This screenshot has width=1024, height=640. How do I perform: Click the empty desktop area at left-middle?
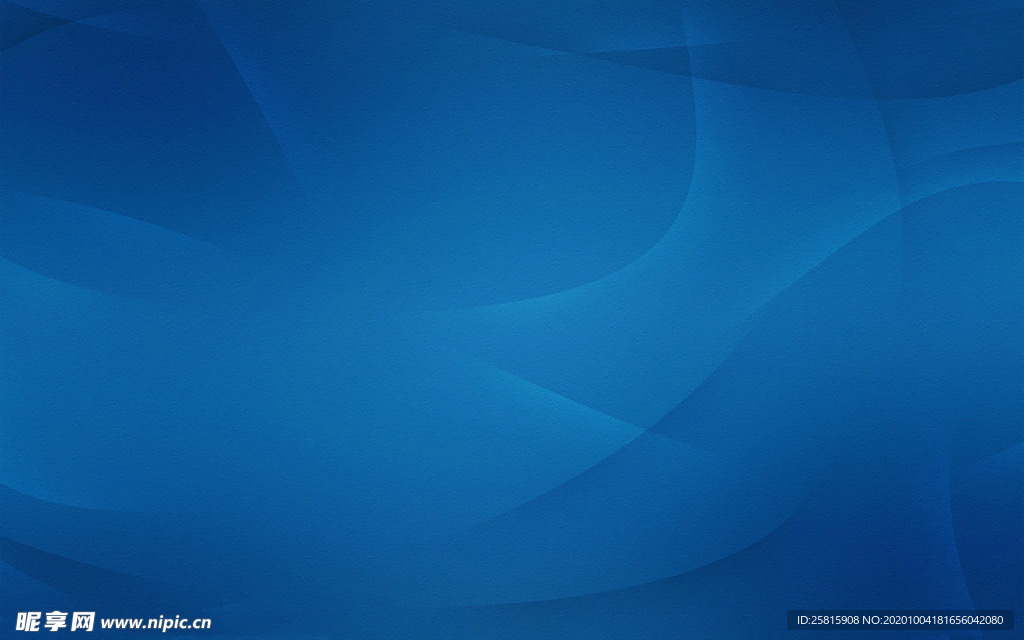(100, 330)
